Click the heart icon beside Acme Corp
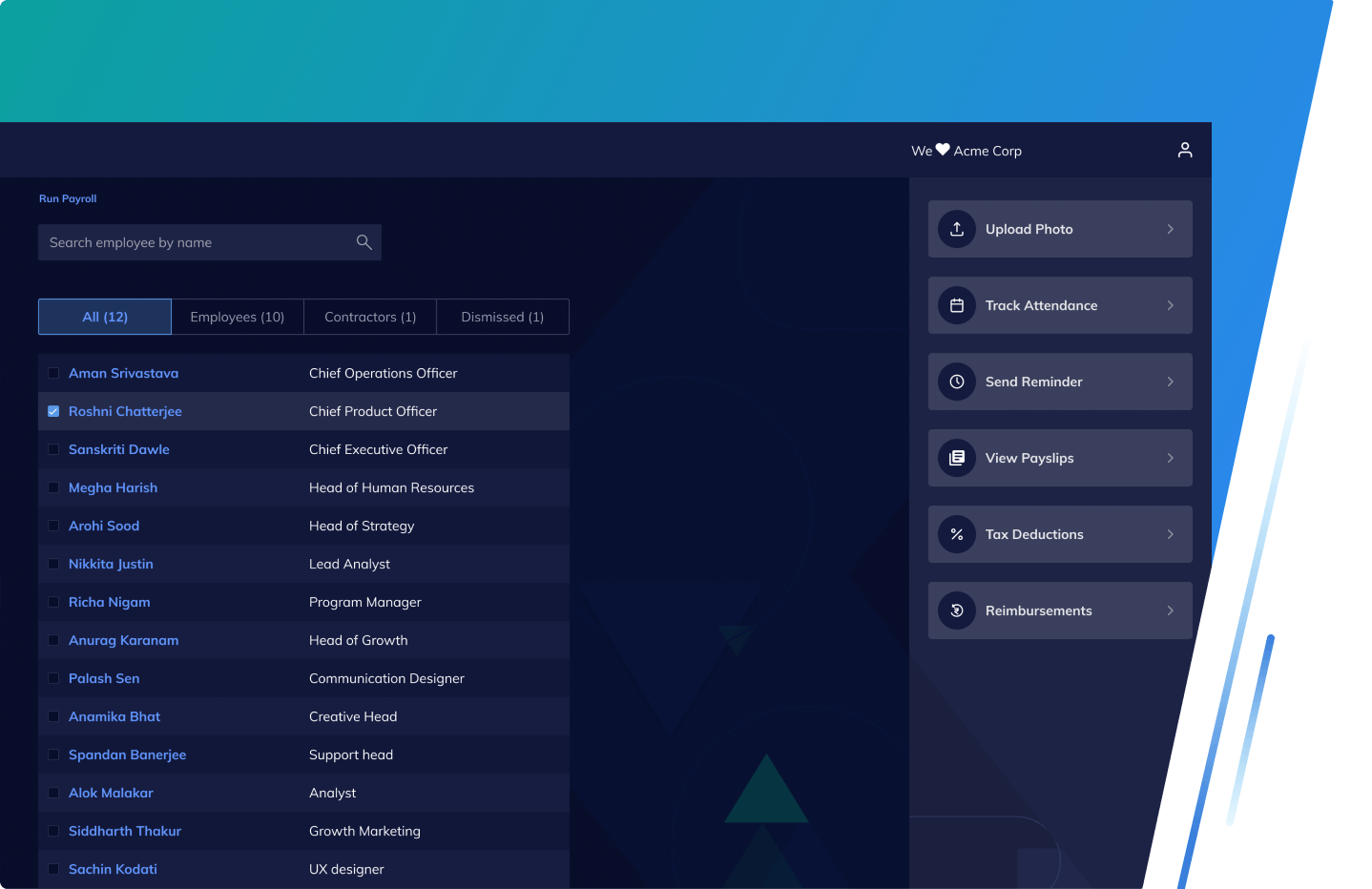Screen dimensions: 1372x889 (x=943, y=150)
